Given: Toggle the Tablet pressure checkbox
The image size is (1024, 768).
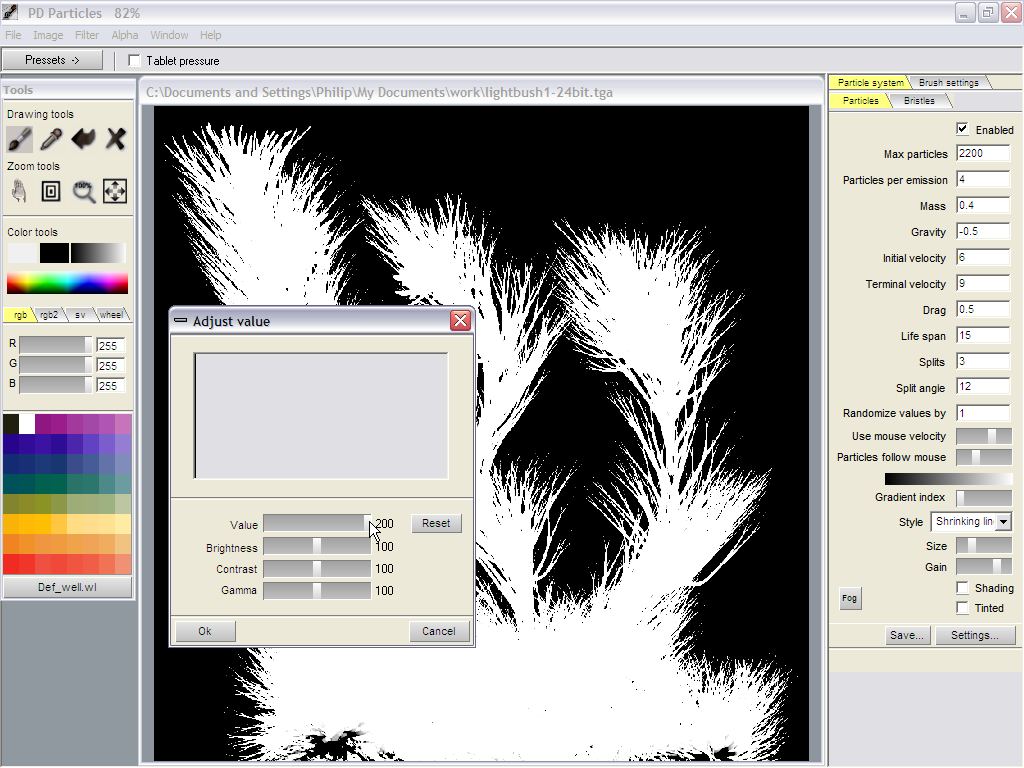Looking at the screenshot, I should click(x=135, y=61).
